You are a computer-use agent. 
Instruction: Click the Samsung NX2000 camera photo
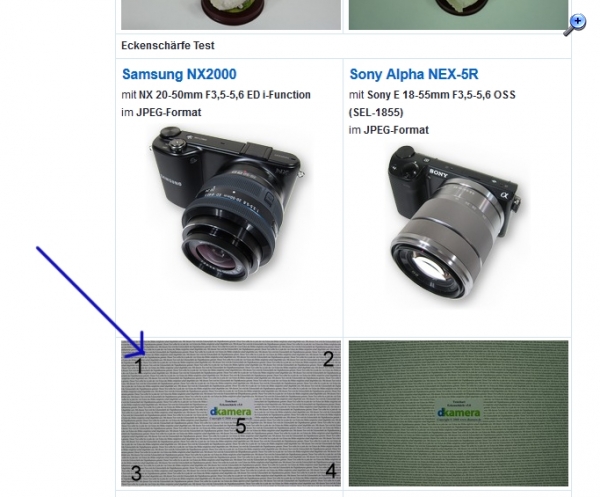click(228, 209)
